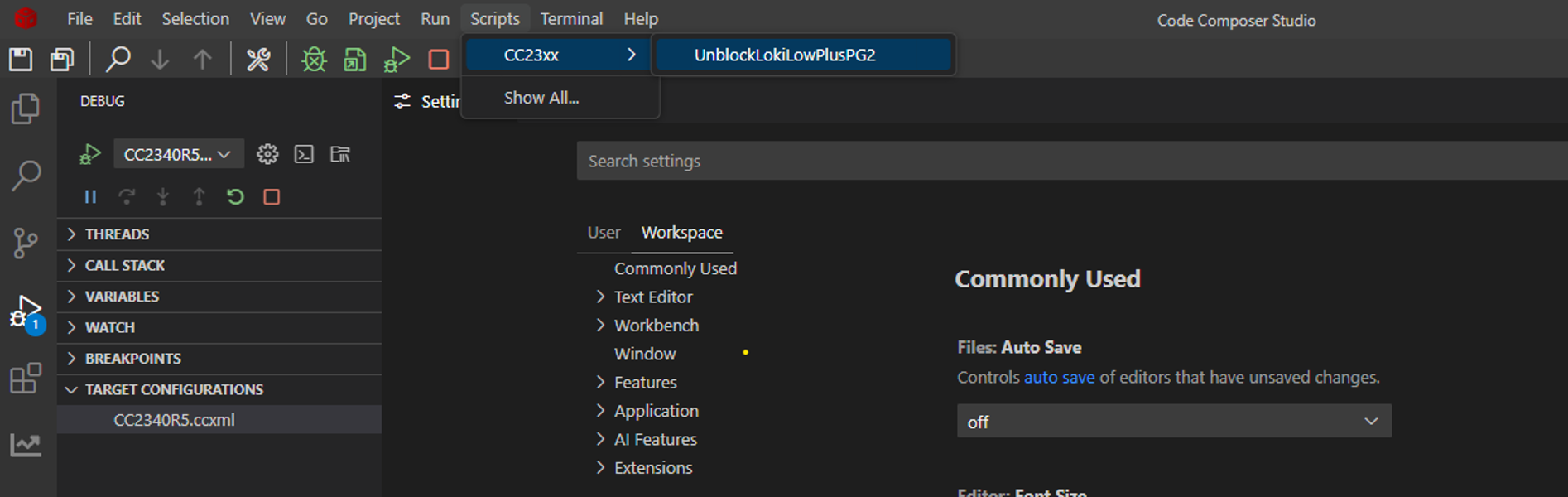Viewport: 1568px width, 497px height.
Task: Open the Extensions view
Action: pyautogui.click(x=26, y=379)
